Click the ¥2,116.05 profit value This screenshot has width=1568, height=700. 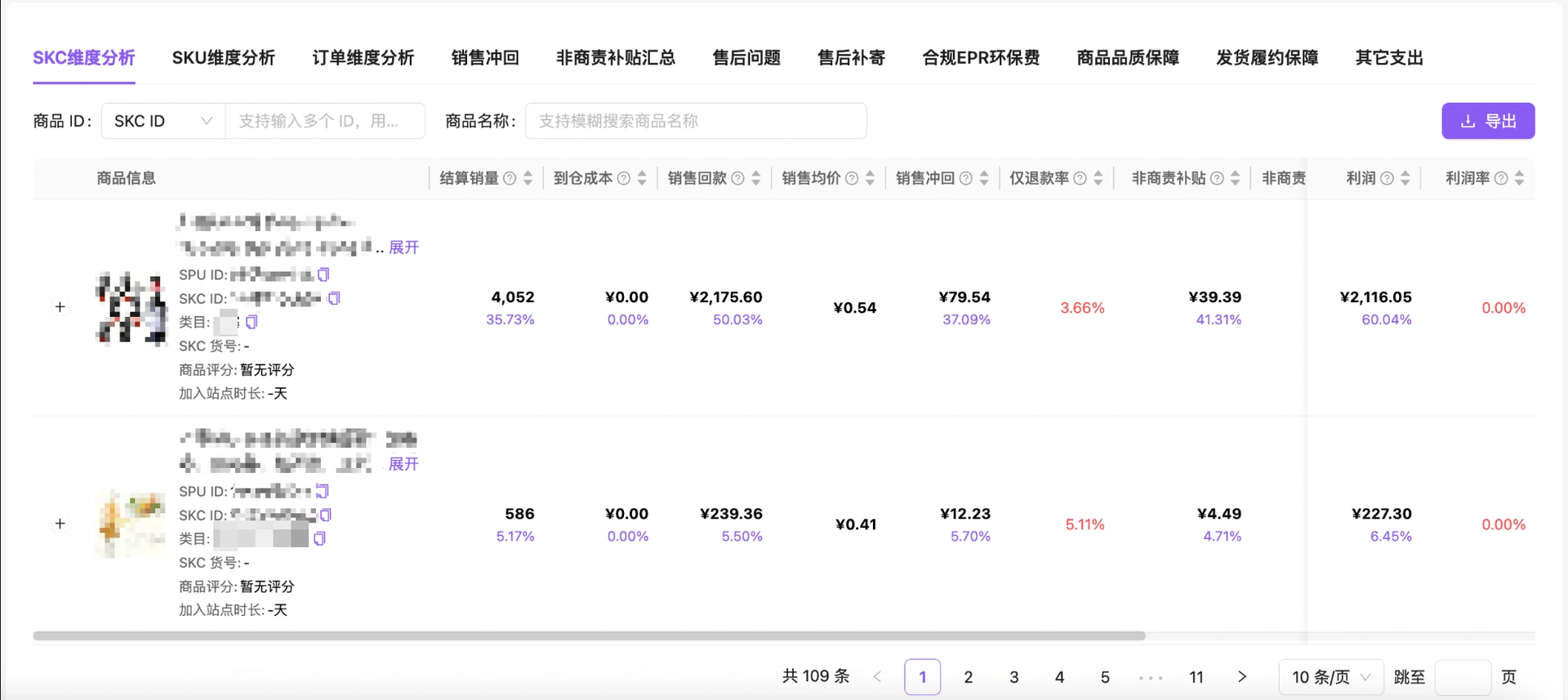click(1376, 297)
